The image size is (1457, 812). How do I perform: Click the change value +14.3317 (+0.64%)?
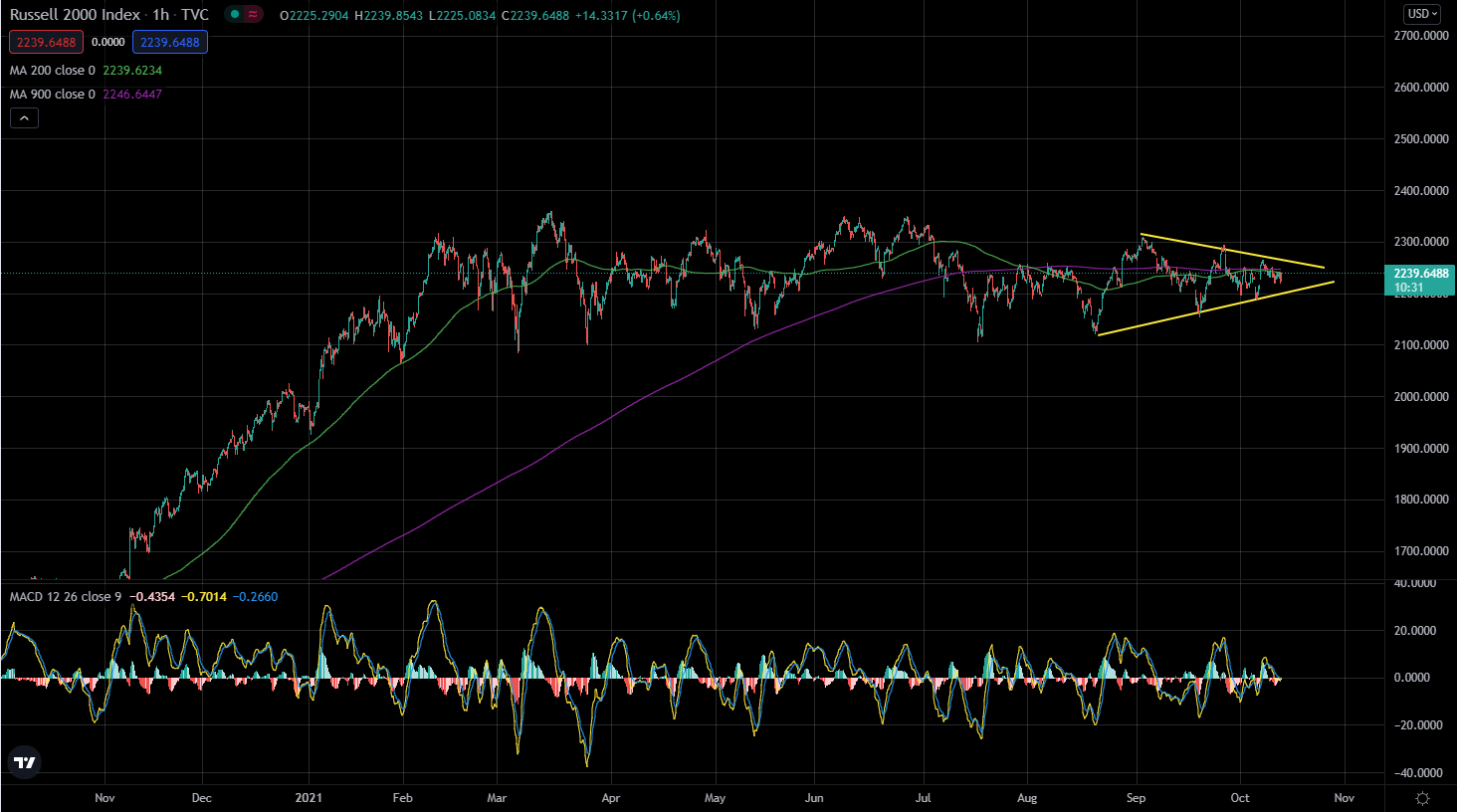click(x=628, y=16)
